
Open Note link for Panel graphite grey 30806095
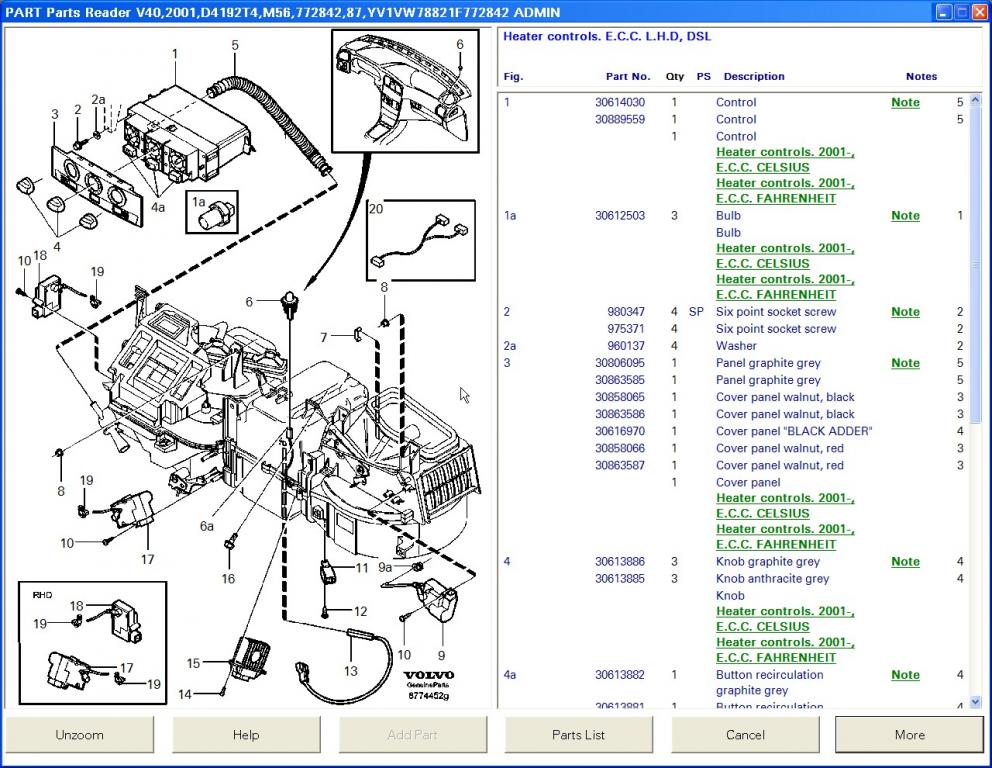pyautogui.click(x=905, y=362)
